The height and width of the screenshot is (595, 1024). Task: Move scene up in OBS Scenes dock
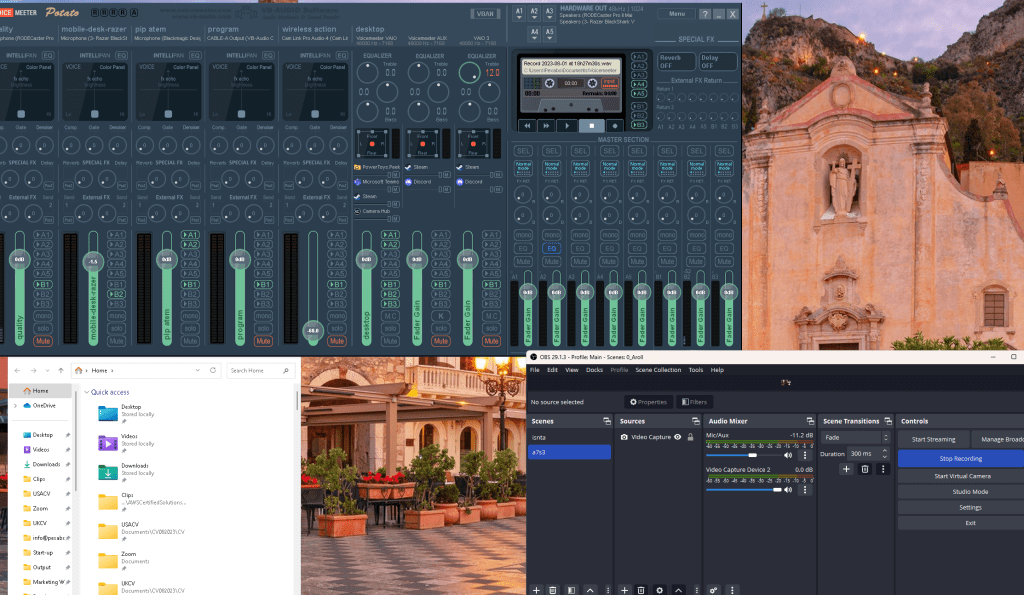click(590, 590)
